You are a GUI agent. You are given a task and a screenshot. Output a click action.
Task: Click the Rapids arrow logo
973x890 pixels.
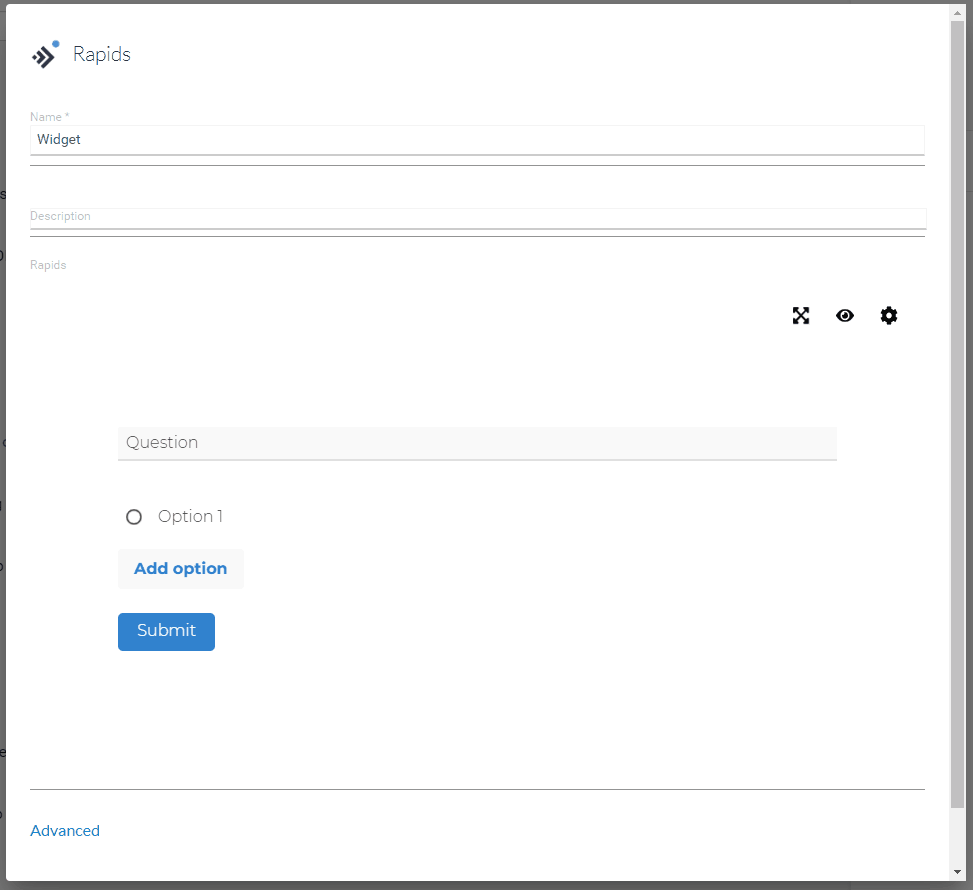(x=44, y=54)
